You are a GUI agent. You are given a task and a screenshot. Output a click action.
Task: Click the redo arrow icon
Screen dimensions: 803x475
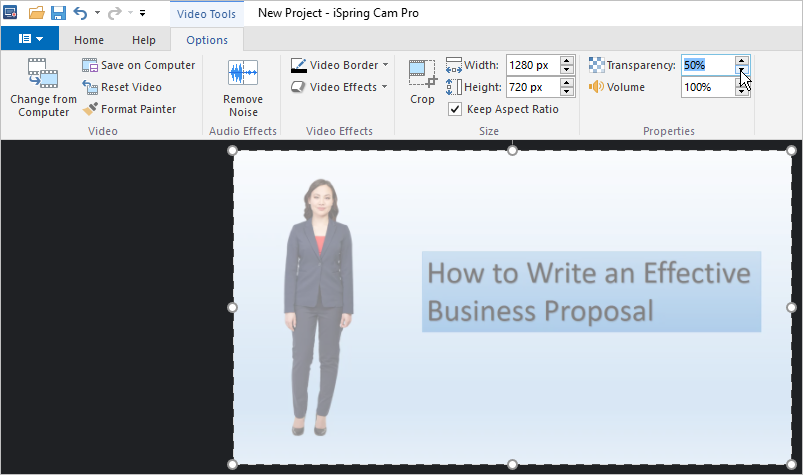(114, 12)
